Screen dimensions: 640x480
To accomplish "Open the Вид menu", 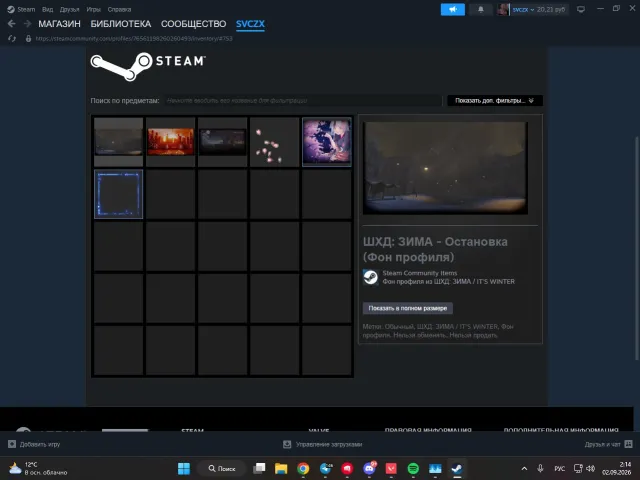I will [47, 9].
